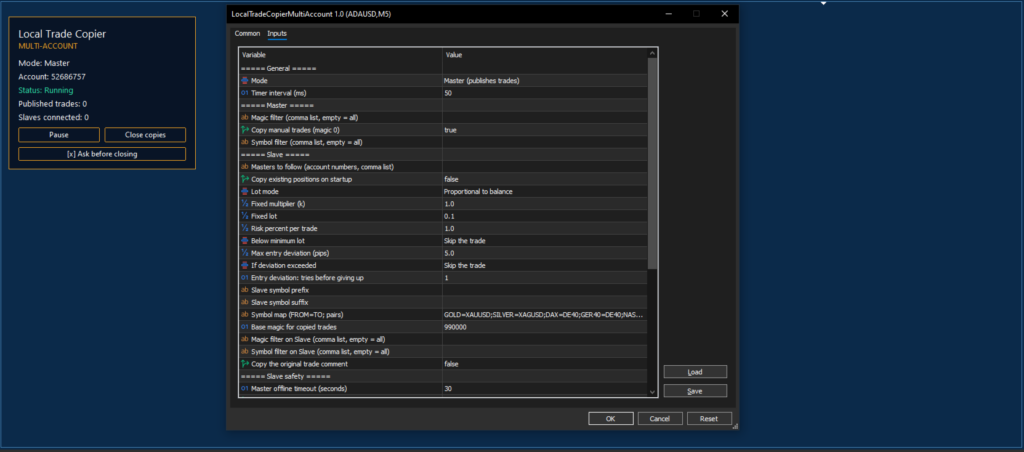Screen dimensions: 1024x452
Task: Click the inputs list vertical scrollbar thumb
Action: tap(652, 163)
